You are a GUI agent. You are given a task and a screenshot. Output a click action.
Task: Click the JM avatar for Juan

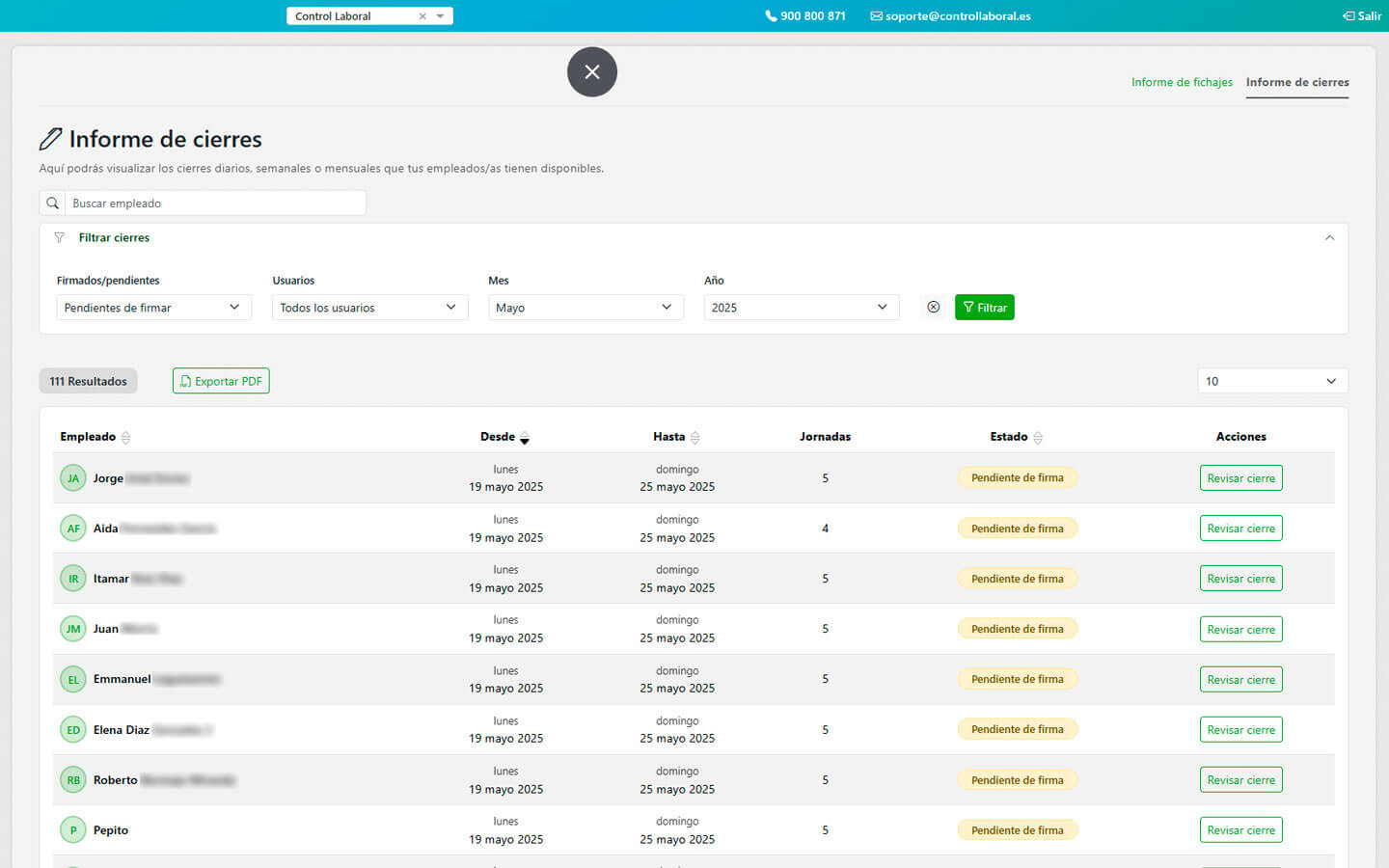coord(73,629)
